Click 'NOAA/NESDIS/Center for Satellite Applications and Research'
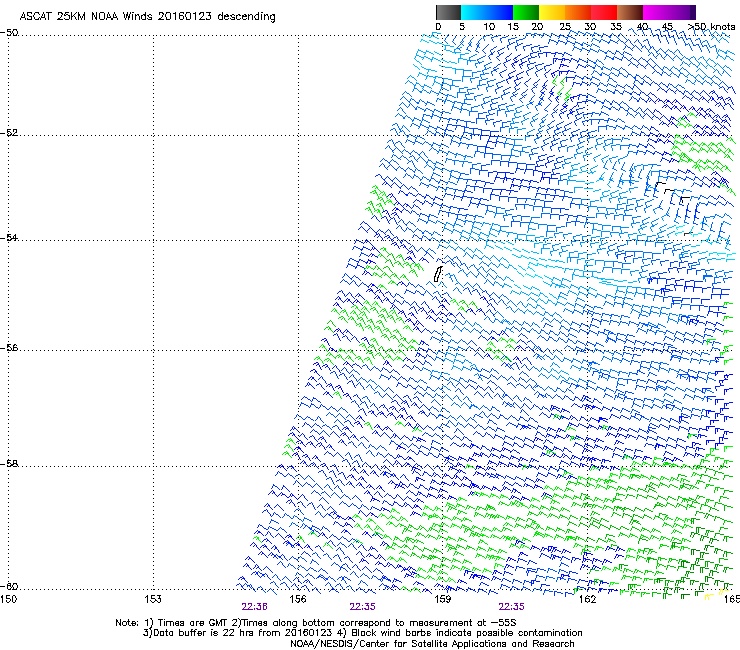Image resolution: width=740 pixels, height=650 pixels. click(x=432, y=644)
